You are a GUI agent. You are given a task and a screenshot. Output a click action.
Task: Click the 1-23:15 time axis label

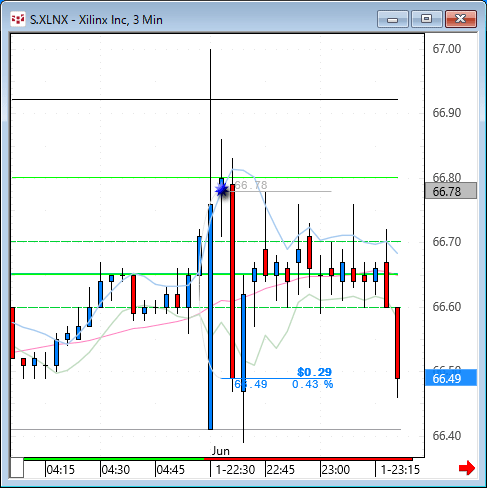point(400,470)
